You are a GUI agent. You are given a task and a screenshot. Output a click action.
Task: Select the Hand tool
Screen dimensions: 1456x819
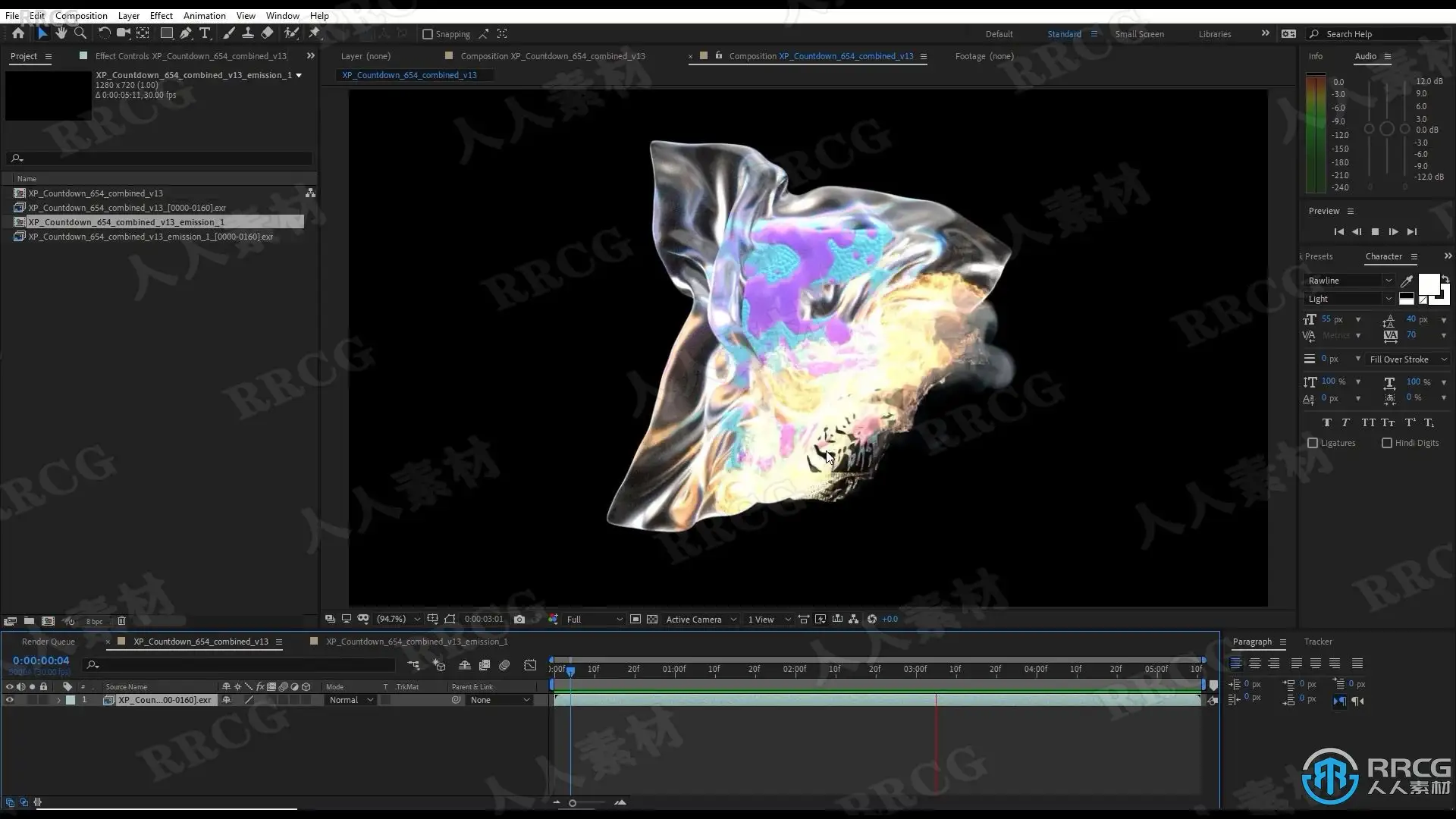[x=61, y=33]
